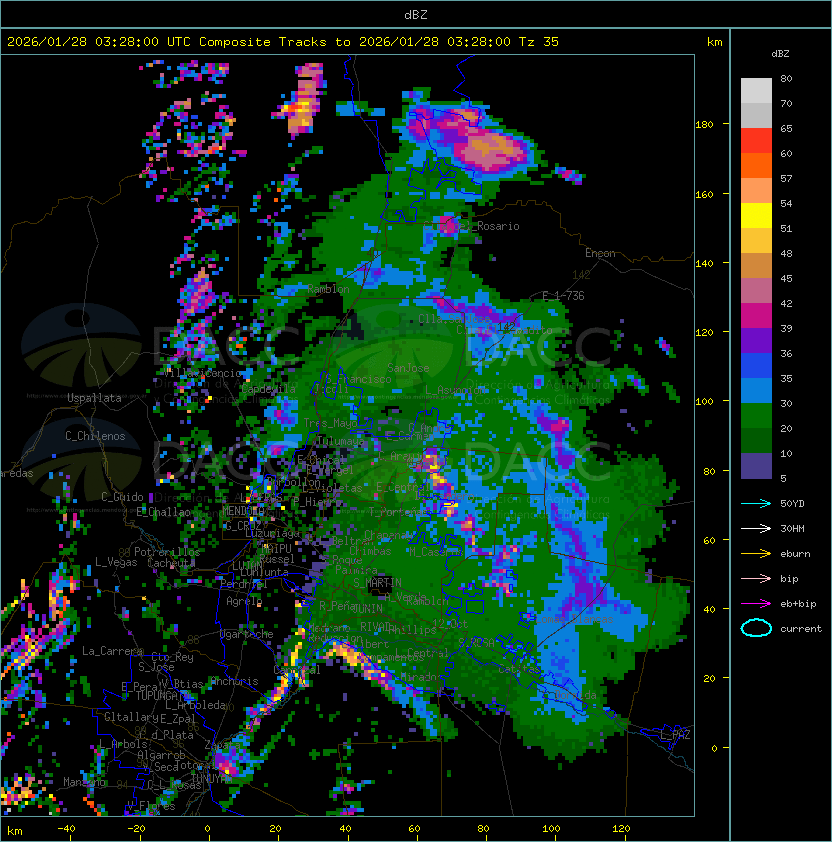Image resolution: width=832 pixels, height=842 pixels.
Task: Click the 'C_Guido' map label
Action: click(x=122, y=497)
